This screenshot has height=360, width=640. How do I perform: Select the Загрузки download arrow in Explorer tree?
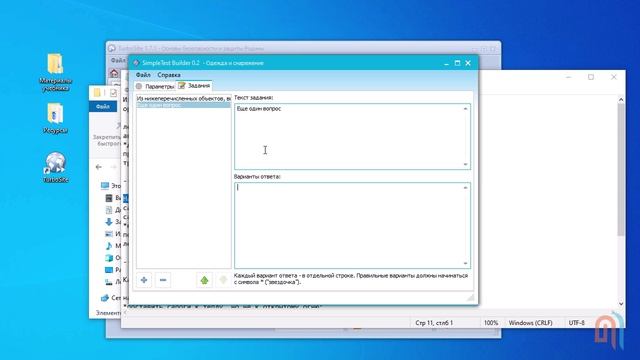[x=109, y=222]
